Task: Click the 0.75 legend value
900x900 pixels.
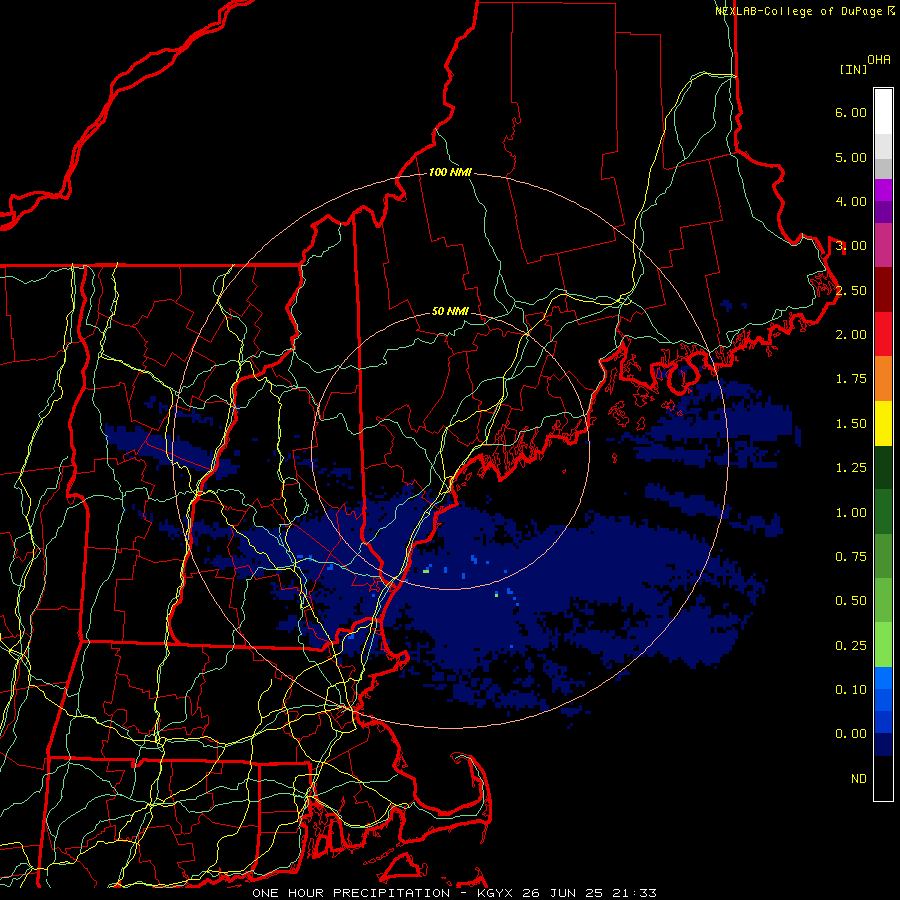Action: tap(851, 557)
